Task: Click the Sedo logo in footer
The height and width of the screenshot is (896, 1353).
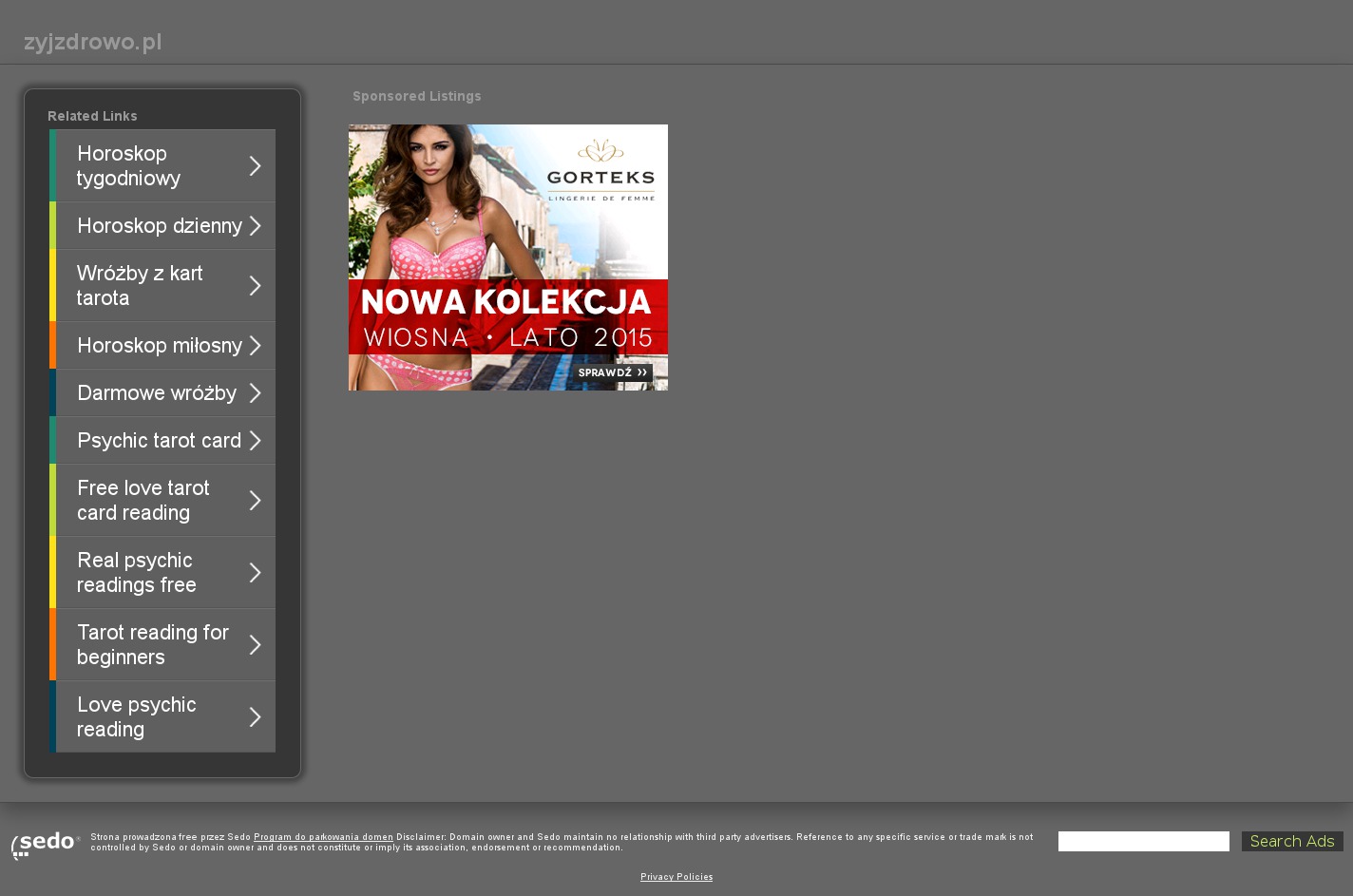Action: pyautogui.click(x=46, y=844)
